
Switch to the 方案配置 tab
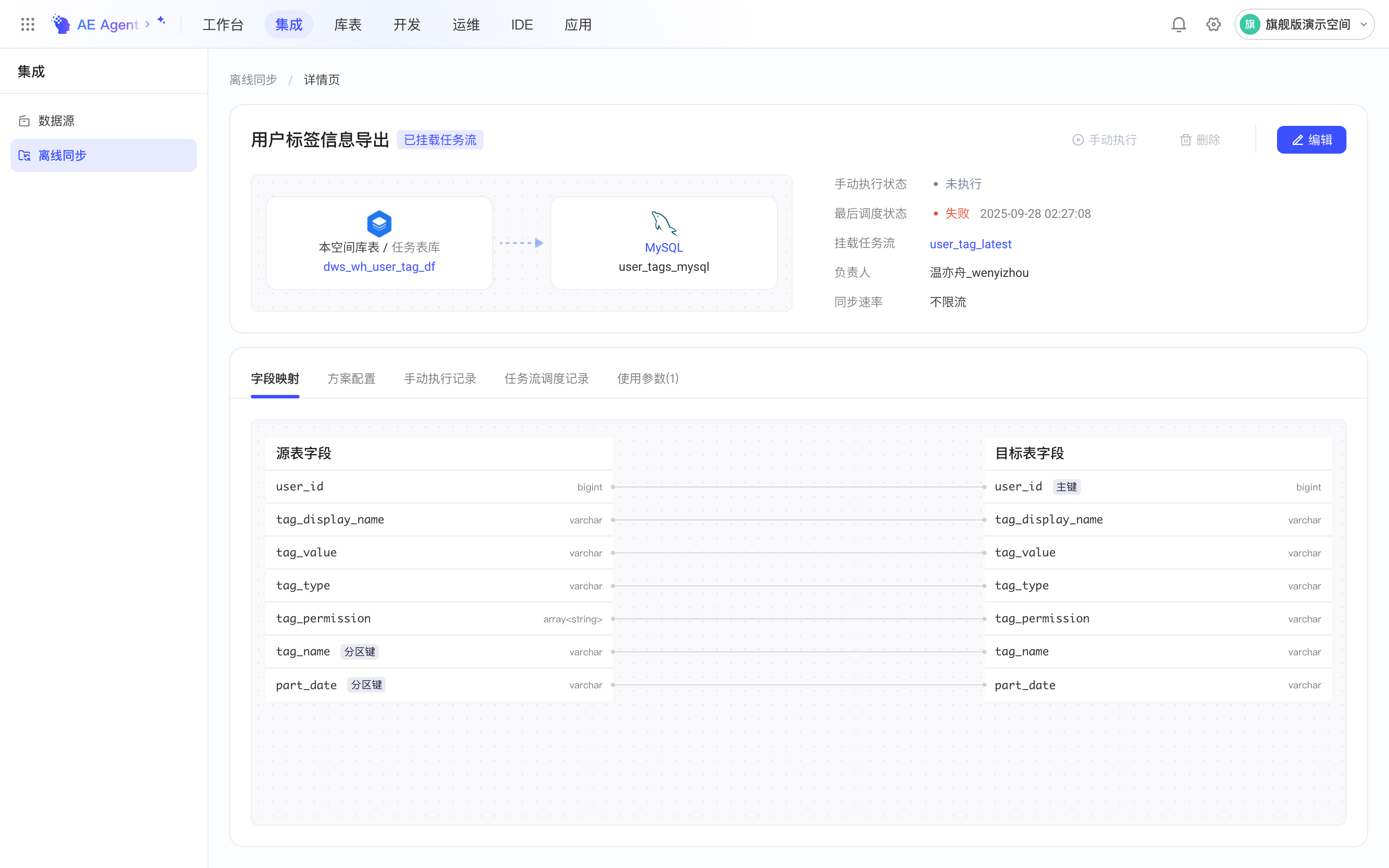tap(351, 378)
